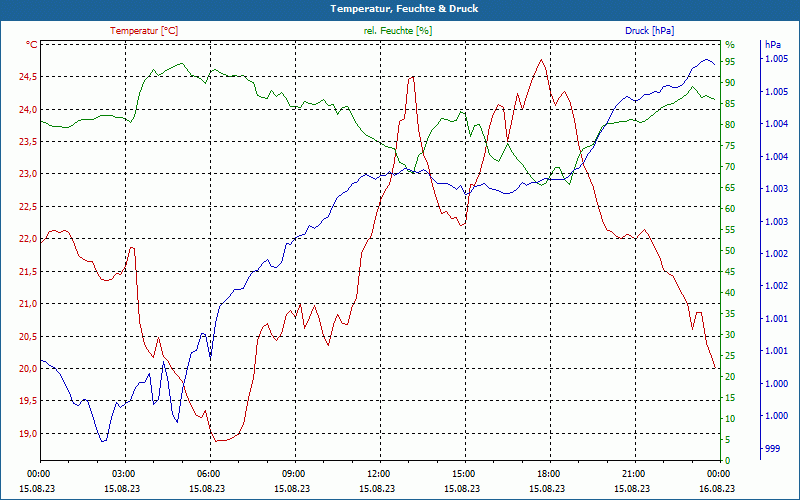
Task: Click the '00:00' label above '16.08.23'
Action: tap(717, 473)
